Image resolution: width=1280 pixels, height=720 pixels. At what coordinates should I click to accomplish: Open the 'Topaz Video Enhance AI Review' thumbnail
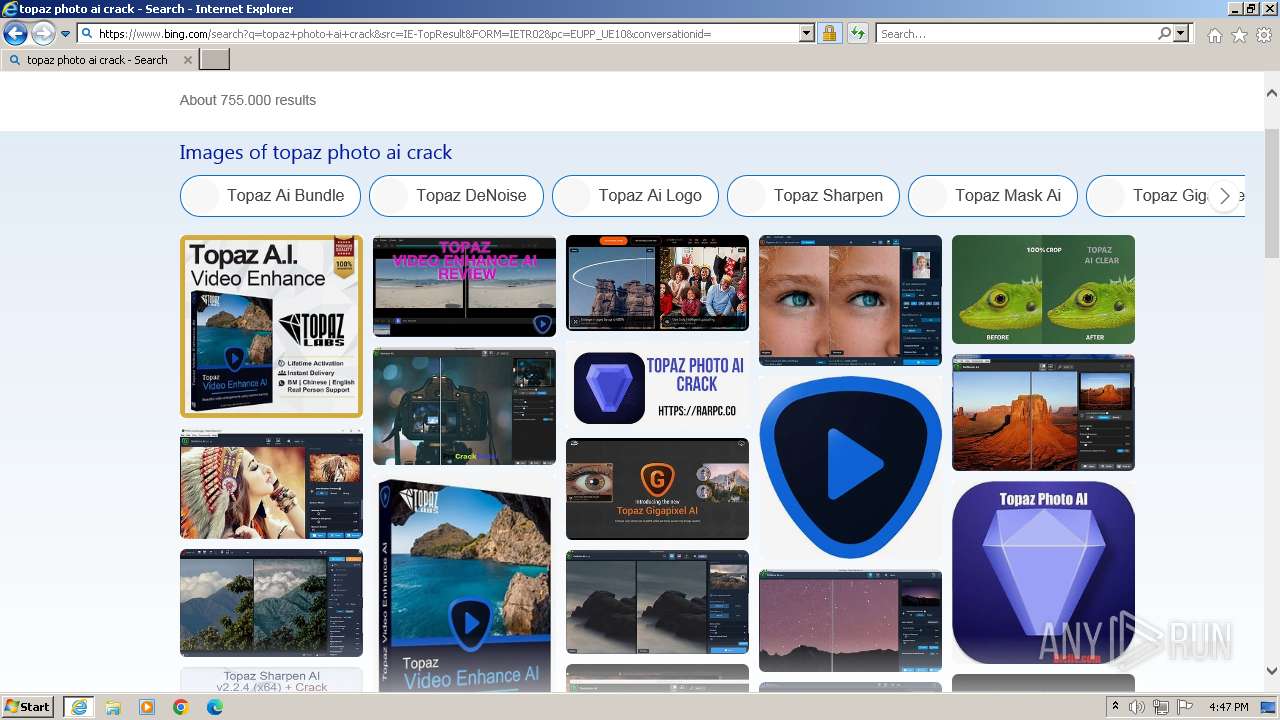tap(464, 286)
